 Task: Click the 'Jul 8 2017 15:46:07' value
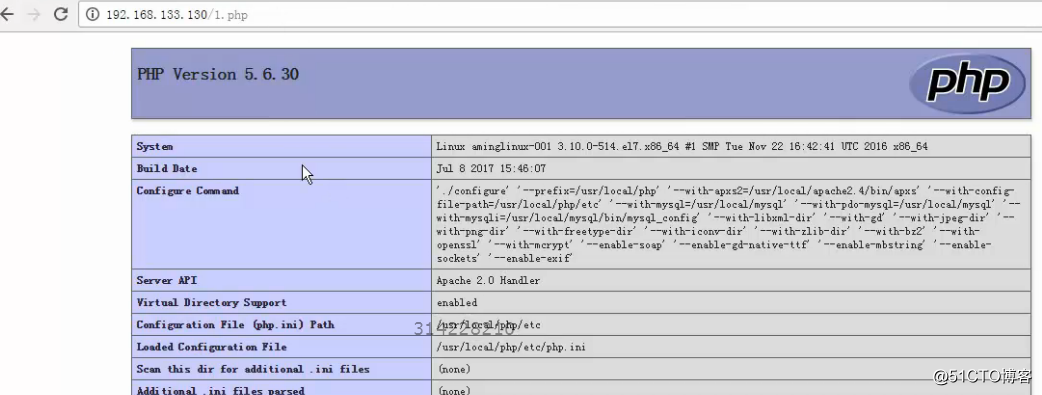coord(491,168)
